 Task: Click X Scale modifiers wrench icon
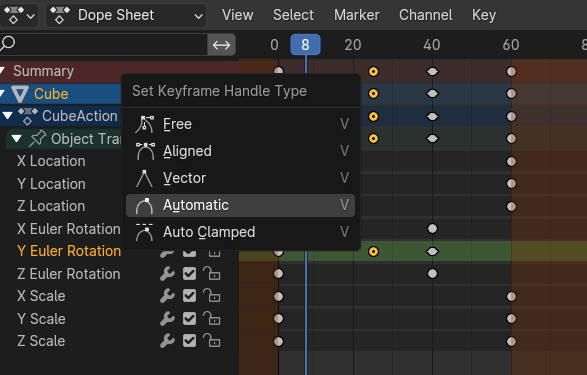tap(167, 296)
